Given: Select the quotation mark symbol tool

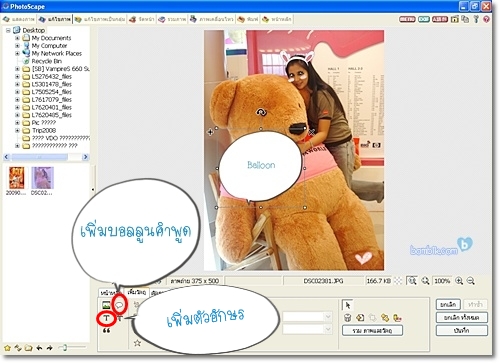Looking at the screenshot, I should [x=106, y=331].
